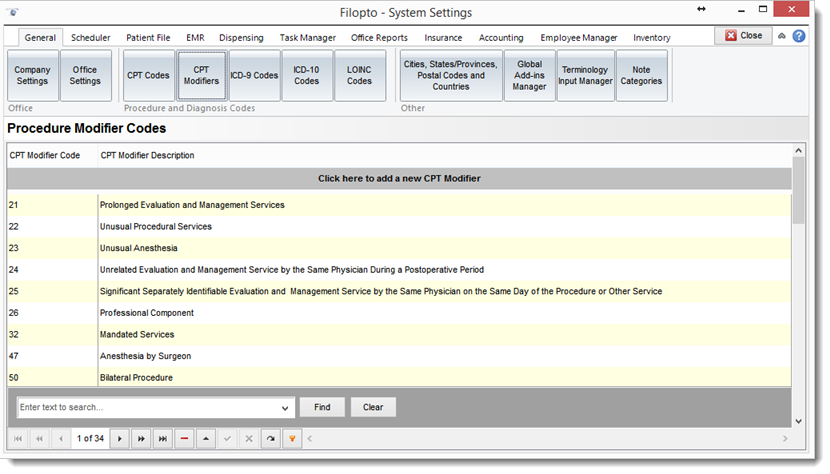Open the Scheduler tab
This screenshot has height=474, width=830.
(91, 38)
